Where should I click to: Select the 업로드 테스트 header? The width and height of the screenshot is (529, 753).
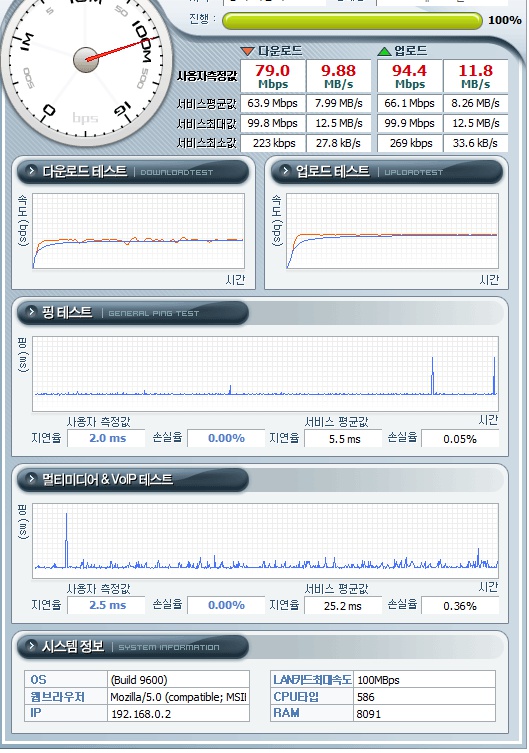click(x=387, y=171)
